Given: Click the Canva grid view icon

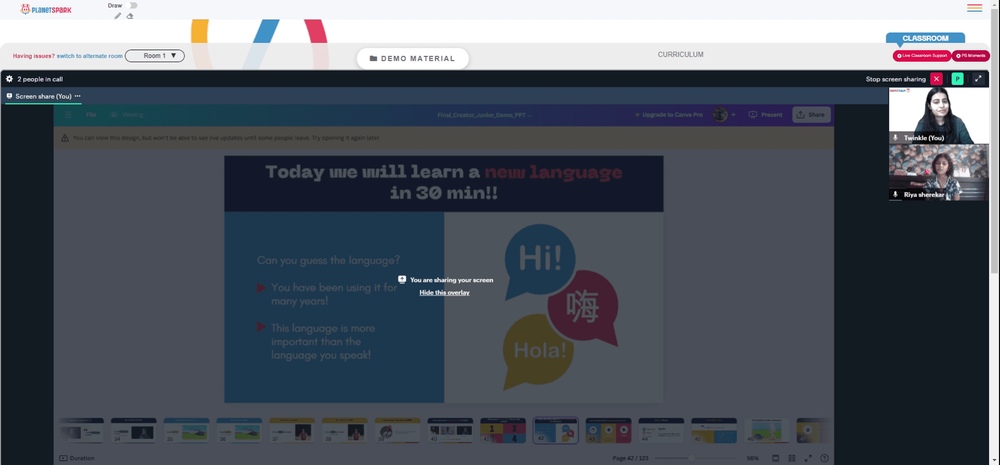Looking at the screenshot, I should click(x=792, y=458).
